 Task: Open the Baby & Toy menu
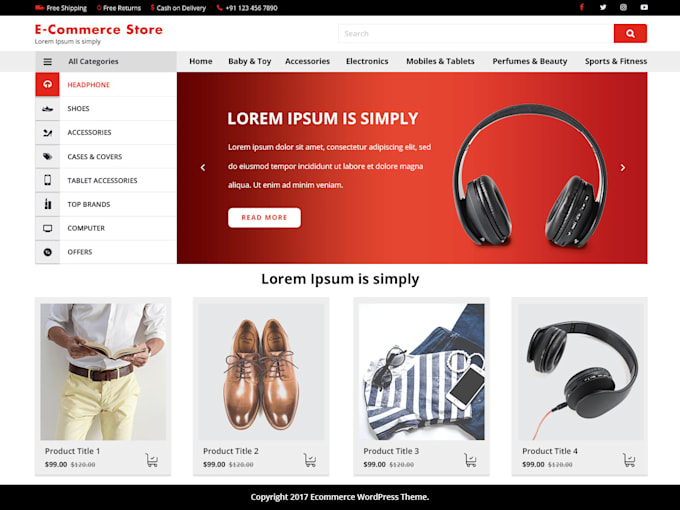click(250, 61)
